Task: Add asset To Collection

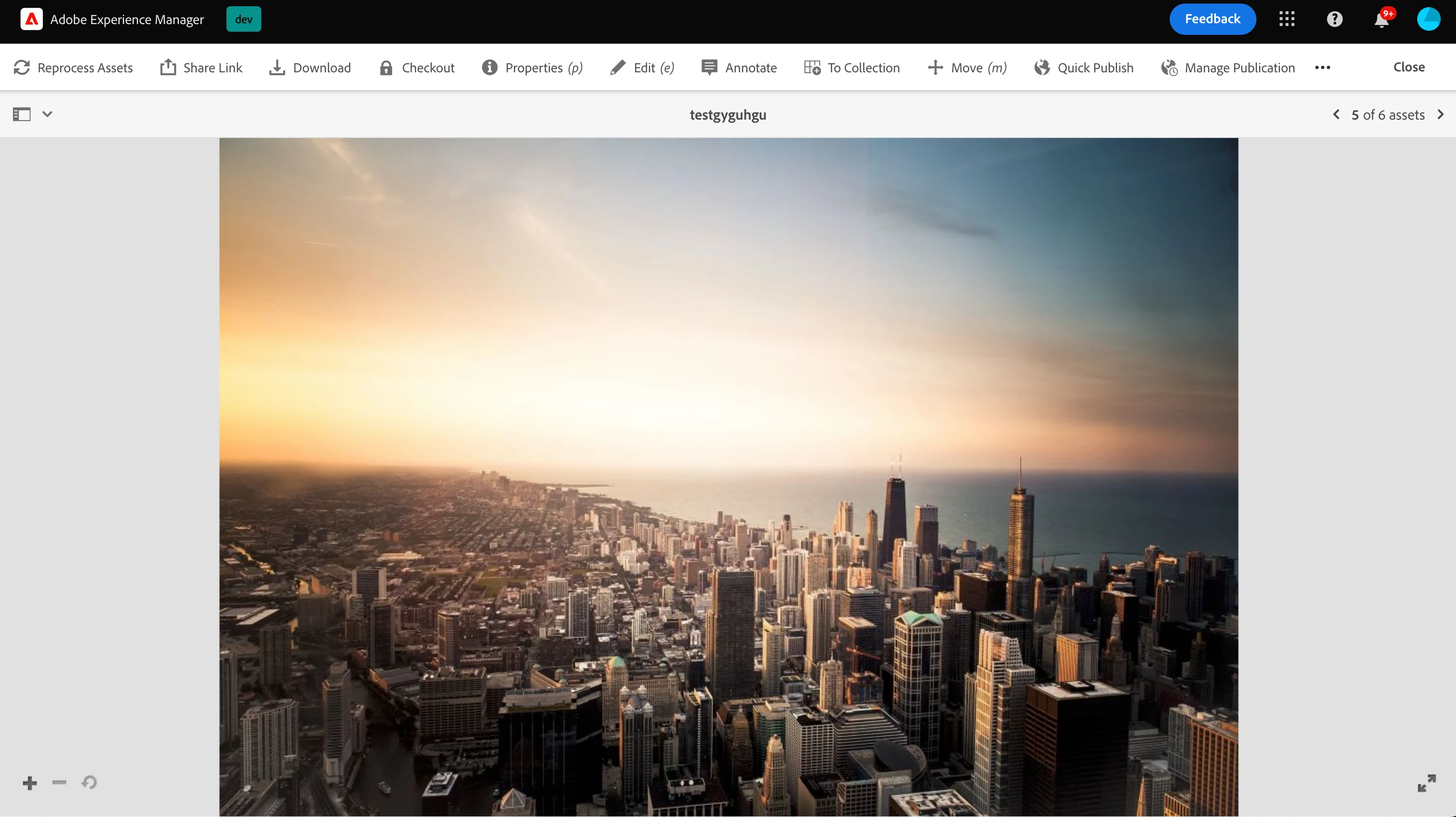Action: click(852, 68)
